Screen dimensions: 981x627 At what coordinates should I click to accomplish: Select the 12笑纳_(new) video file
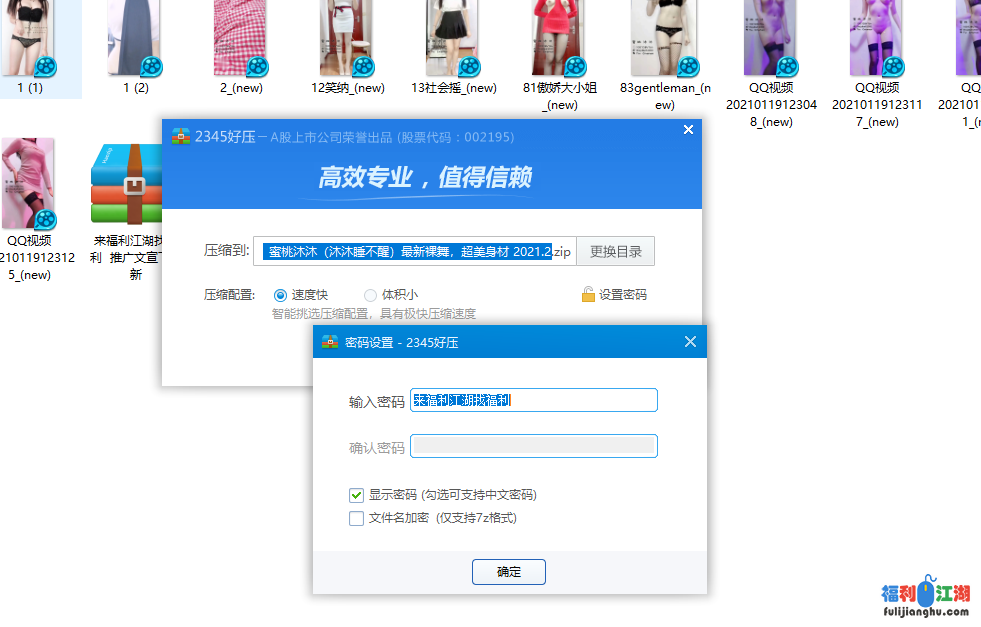[347, 38]
